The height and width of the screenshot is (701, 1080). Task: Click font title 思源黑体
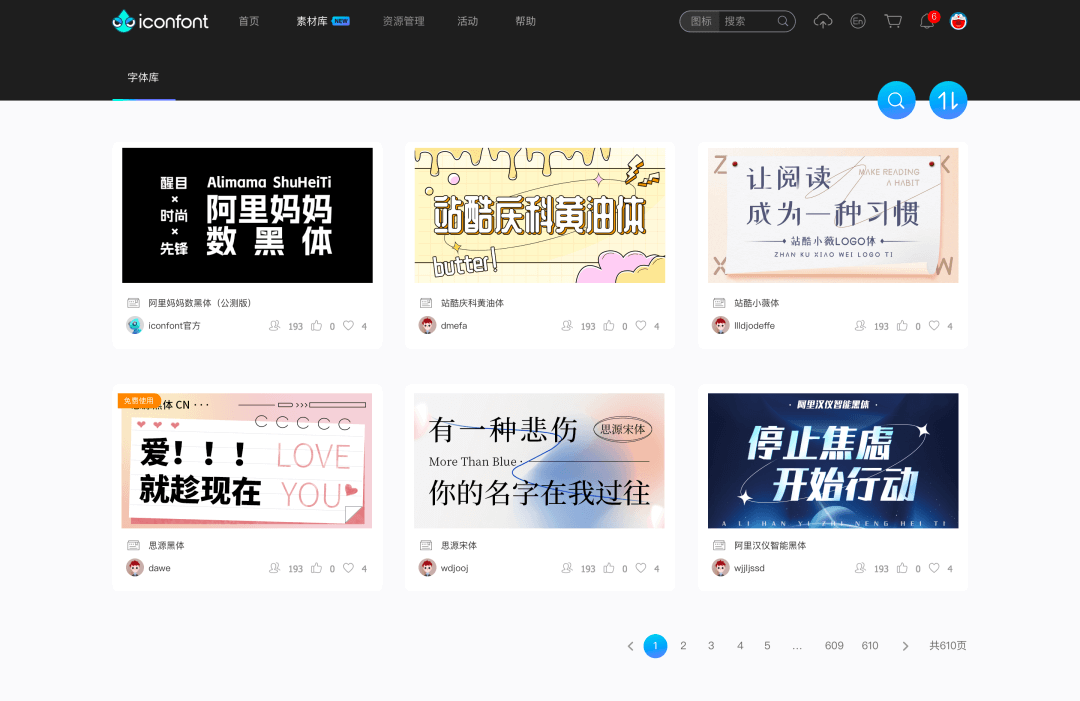coord(166,545)
